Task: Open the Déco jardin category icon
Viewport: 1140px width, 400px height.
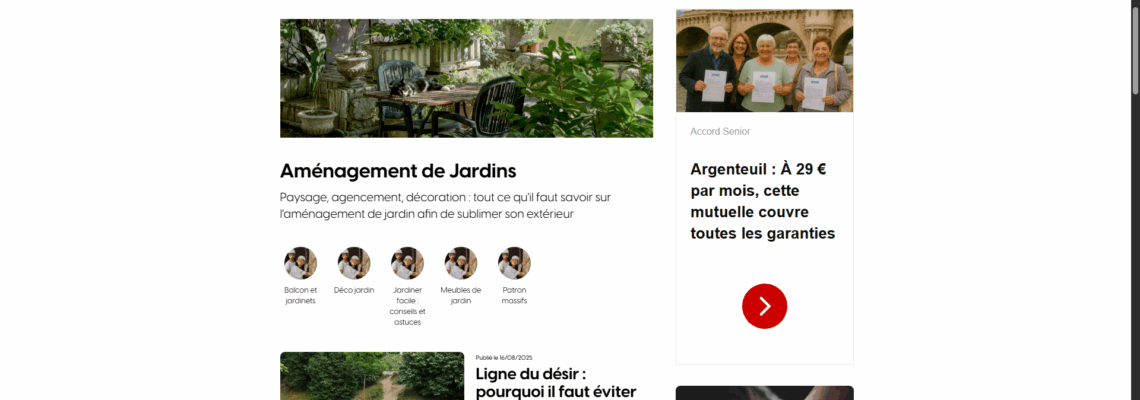Action: coord(354,263)
